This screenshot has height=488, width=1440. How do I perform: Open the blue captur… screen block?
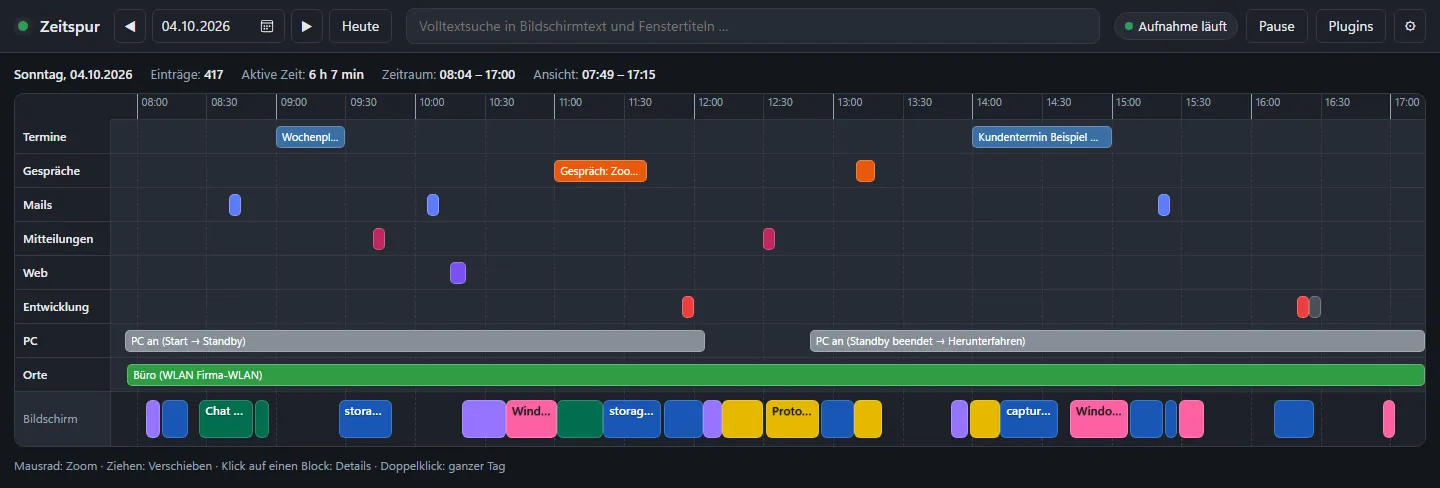(1029, 419)
